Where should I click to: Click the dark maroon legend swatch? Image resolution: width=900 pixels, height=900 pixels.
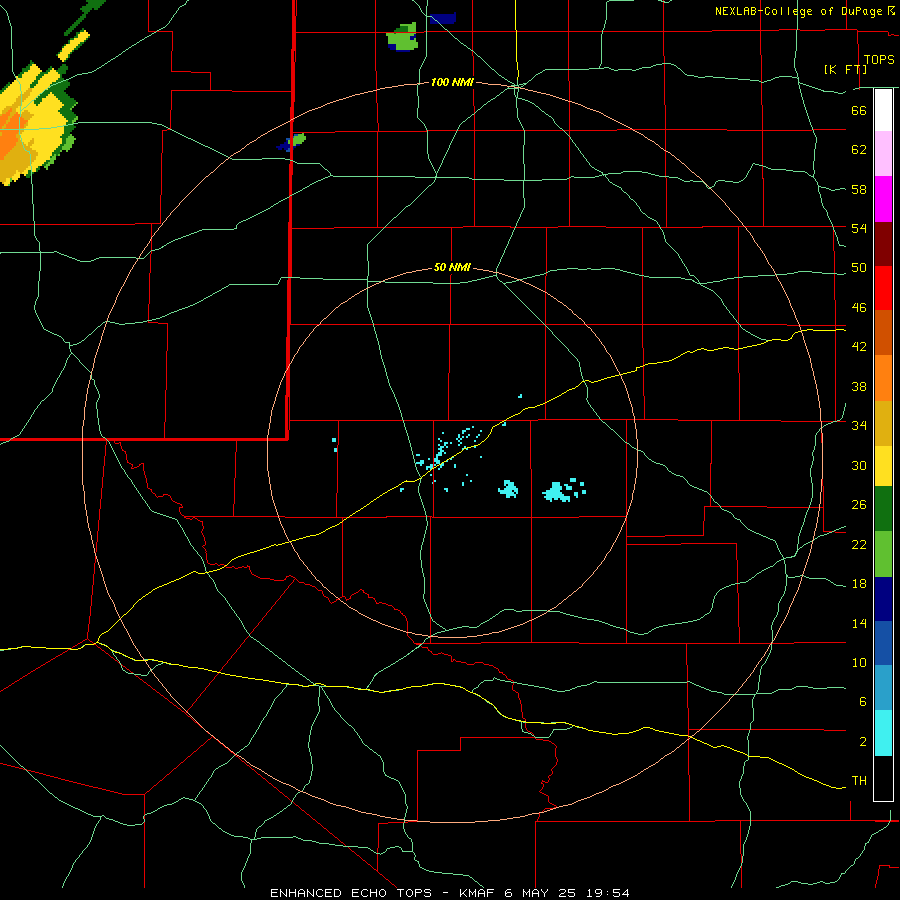(883, 243)
